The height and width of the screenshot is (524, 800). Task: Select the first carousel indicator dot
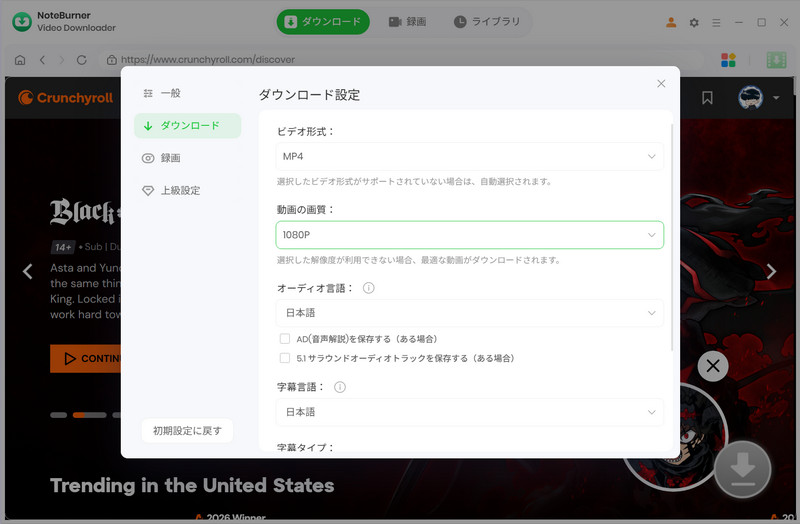59,415
